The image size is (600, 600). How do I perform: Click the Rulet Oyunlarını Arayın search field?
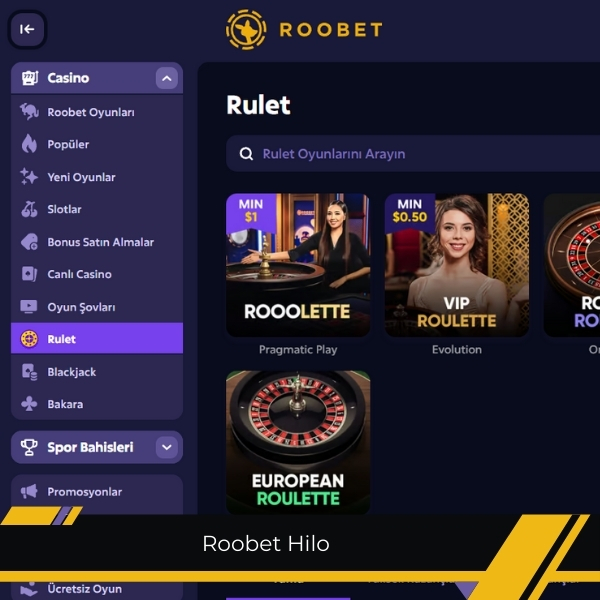coord(413,154)
